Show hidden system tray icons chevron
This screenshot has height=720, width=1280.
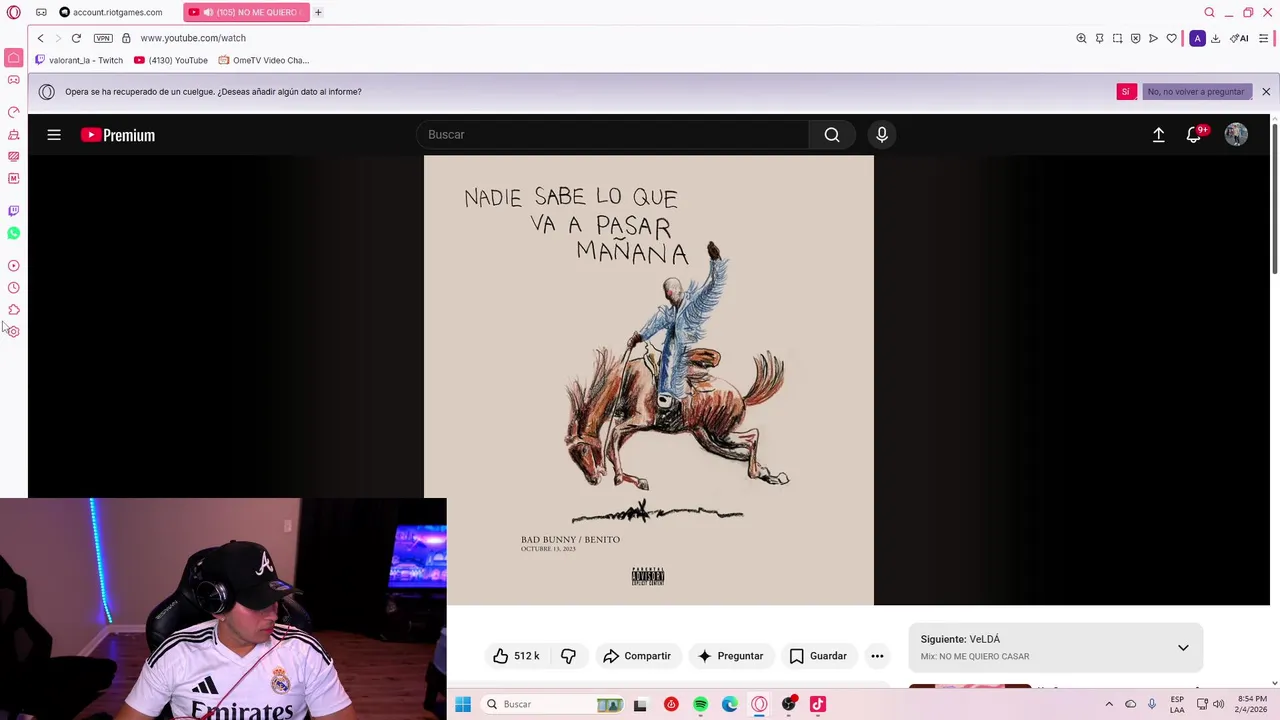(1109, 704)
